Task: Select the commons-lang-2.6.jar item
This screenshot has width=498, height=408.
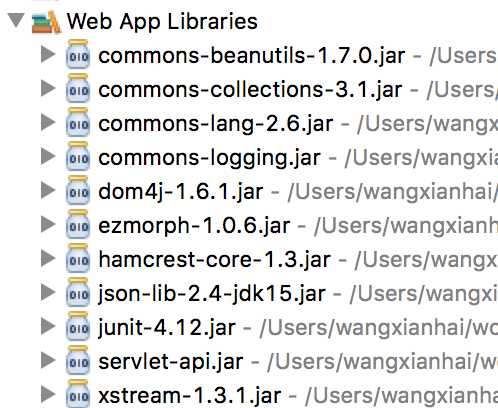Action: 215,125
